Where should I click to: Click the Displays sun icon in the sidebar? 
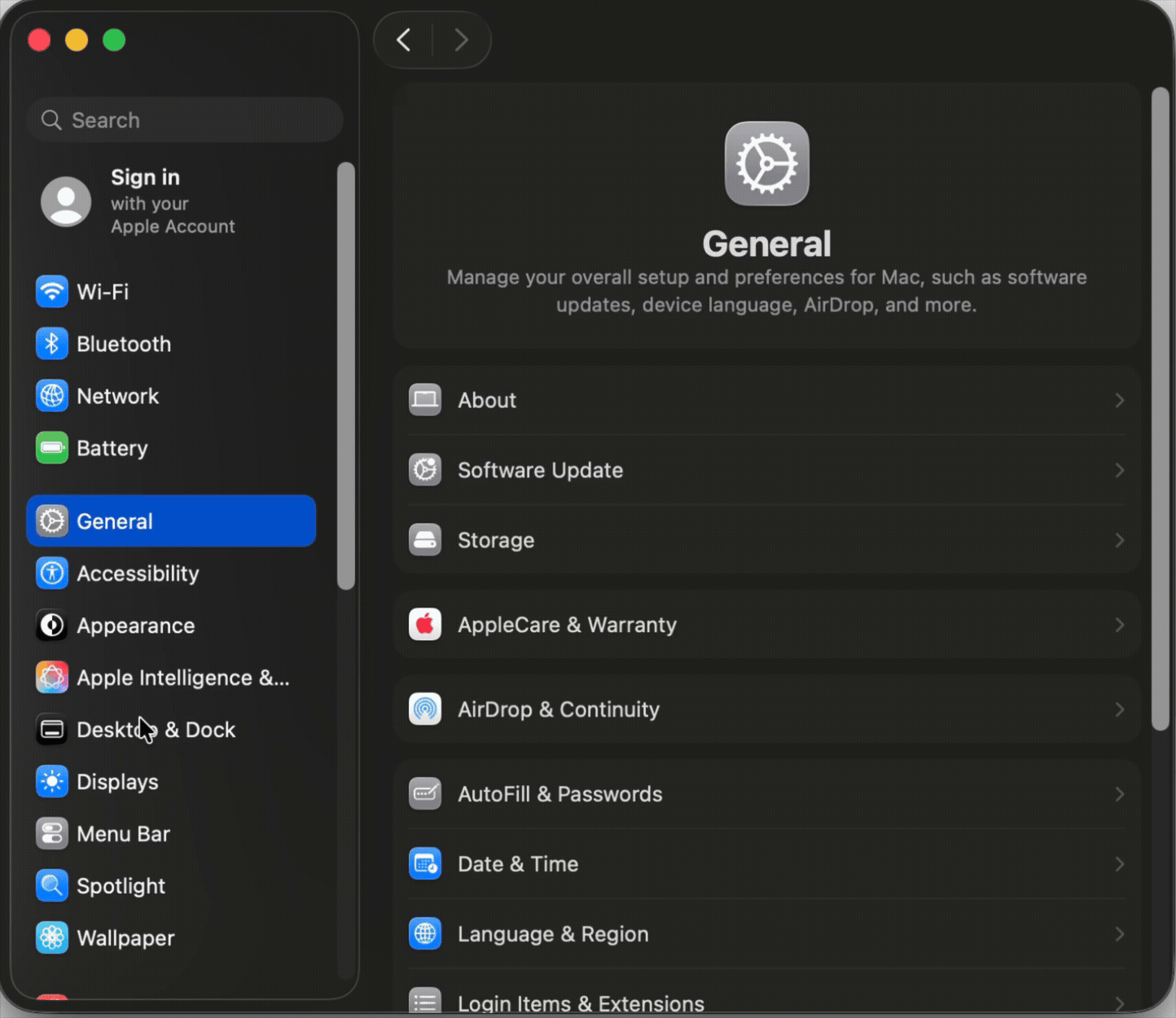(52, 782)
